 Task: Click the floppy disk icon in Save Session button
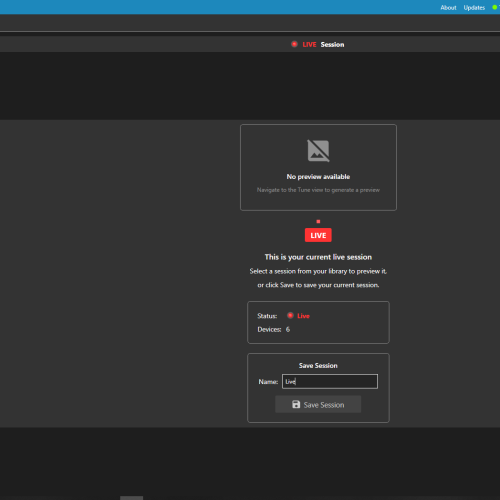coord(296,404)
